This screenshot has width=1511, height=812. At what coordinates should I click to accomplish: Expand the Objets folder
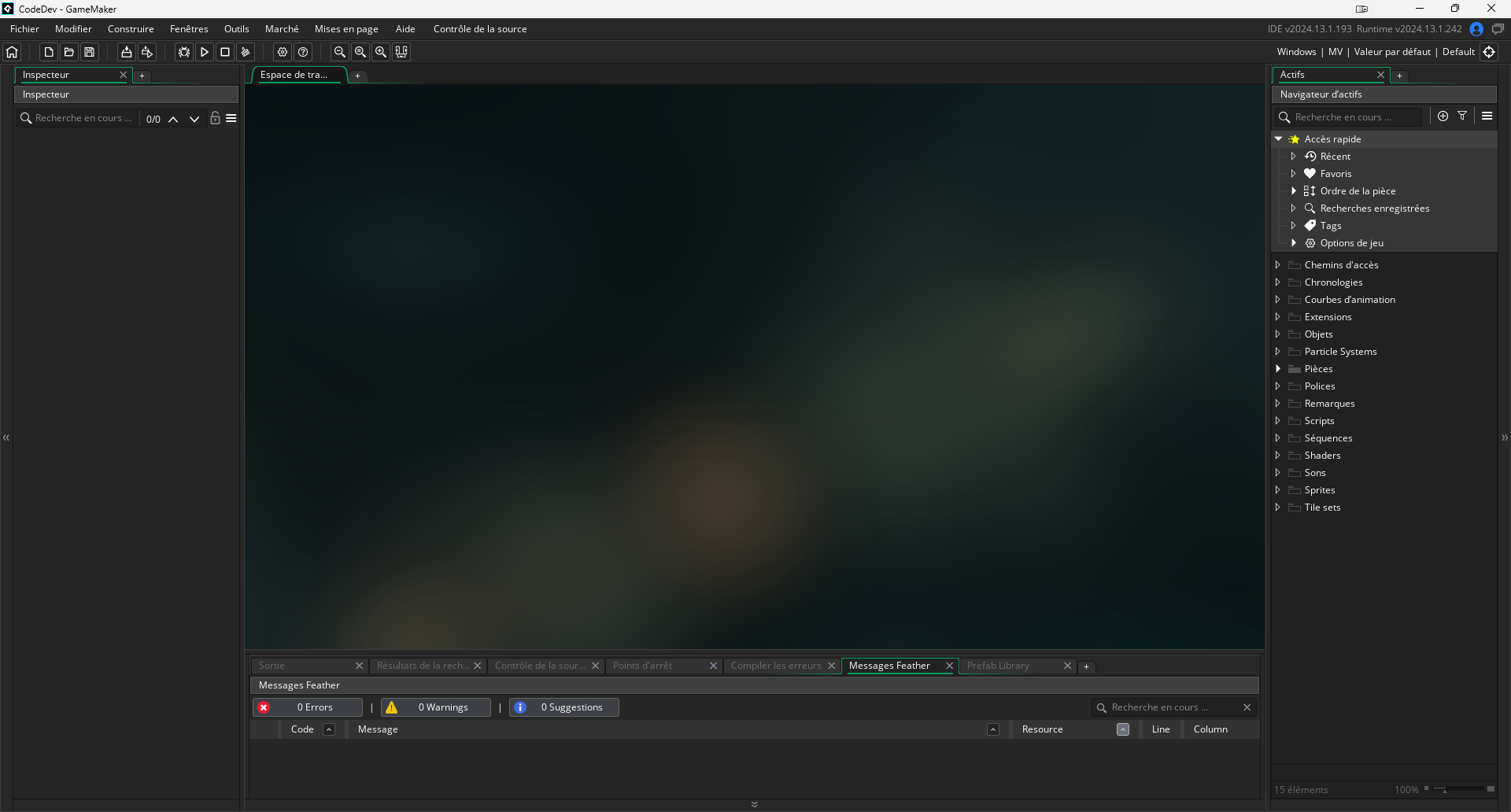pyautogui.click(x=1277, y=334)
